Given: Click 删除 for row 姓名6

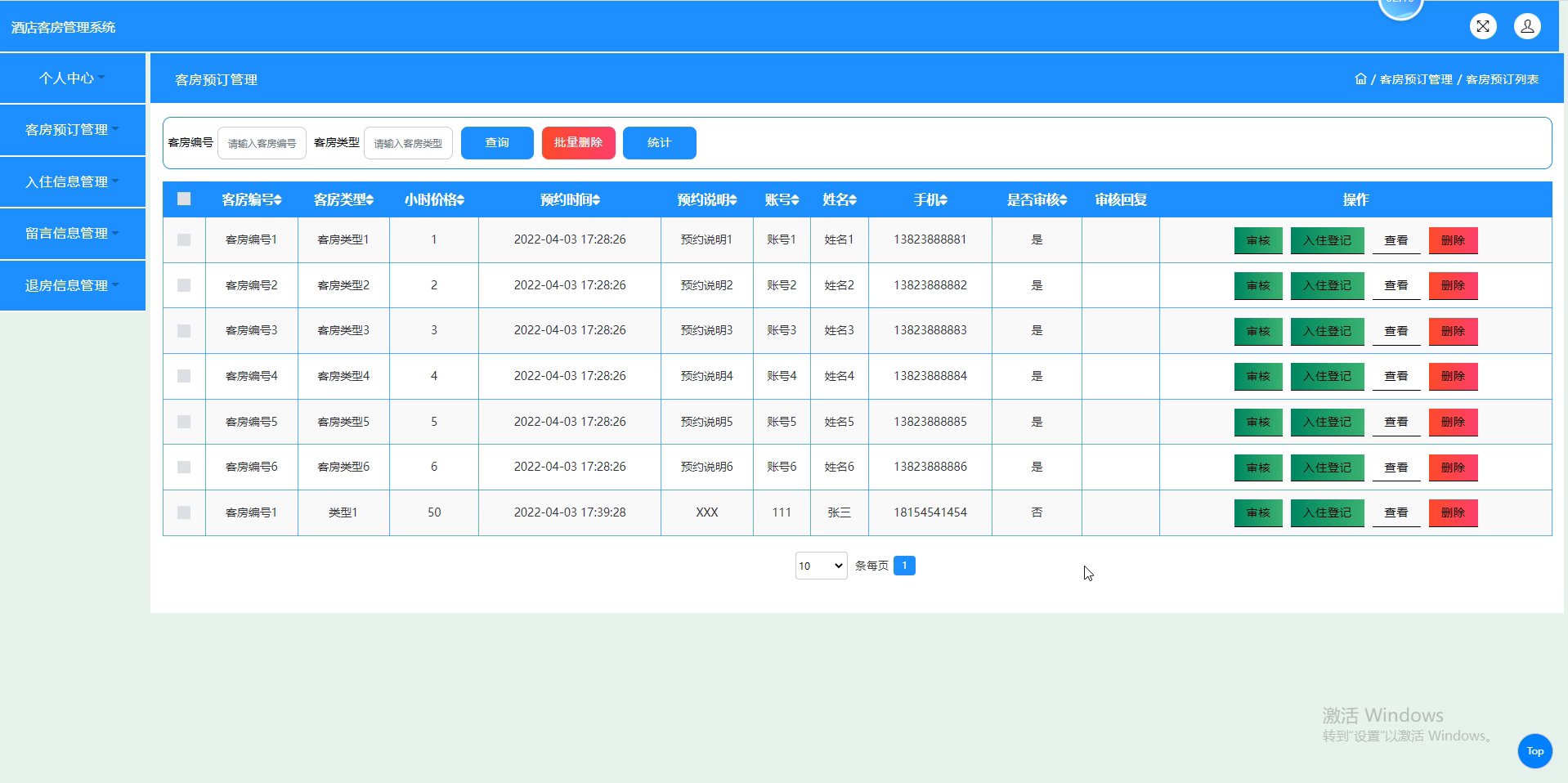Looking at the screenshot, I should [x=1453, y=468].
